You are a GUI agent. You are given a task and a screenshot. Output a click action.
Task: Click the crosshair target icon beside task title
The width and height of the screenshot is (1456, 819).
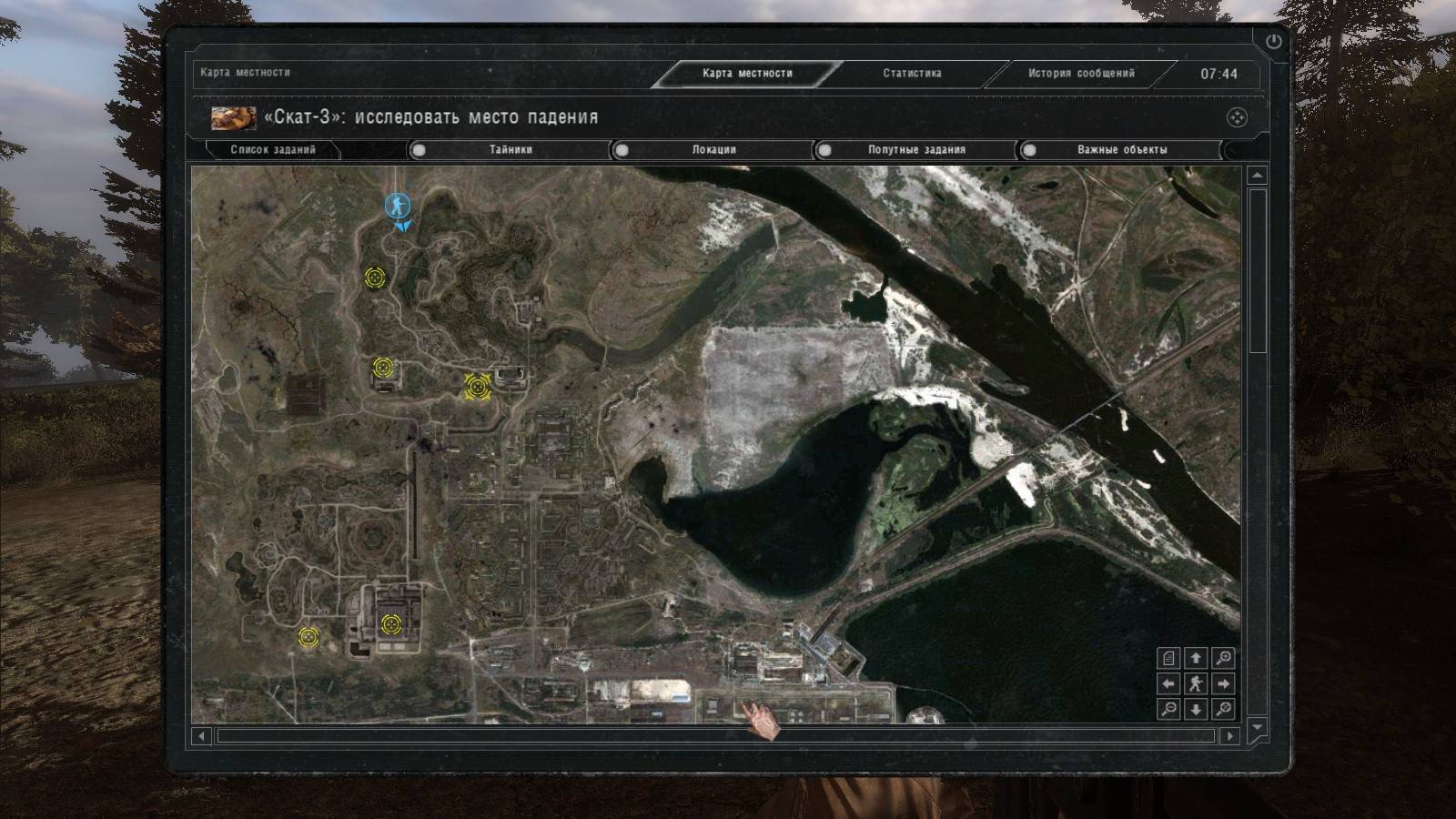[1237, 117]
